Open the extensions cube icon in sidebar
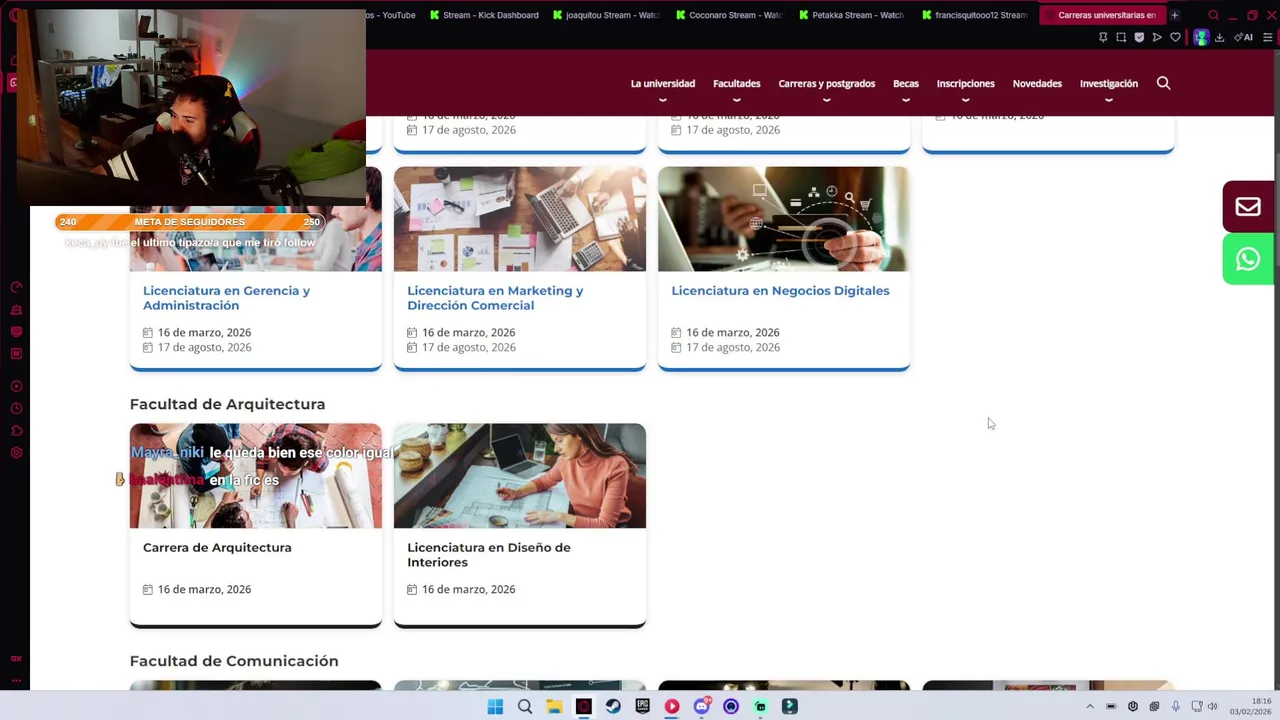This screenshot has width=1280, height=720. [16, 431]
